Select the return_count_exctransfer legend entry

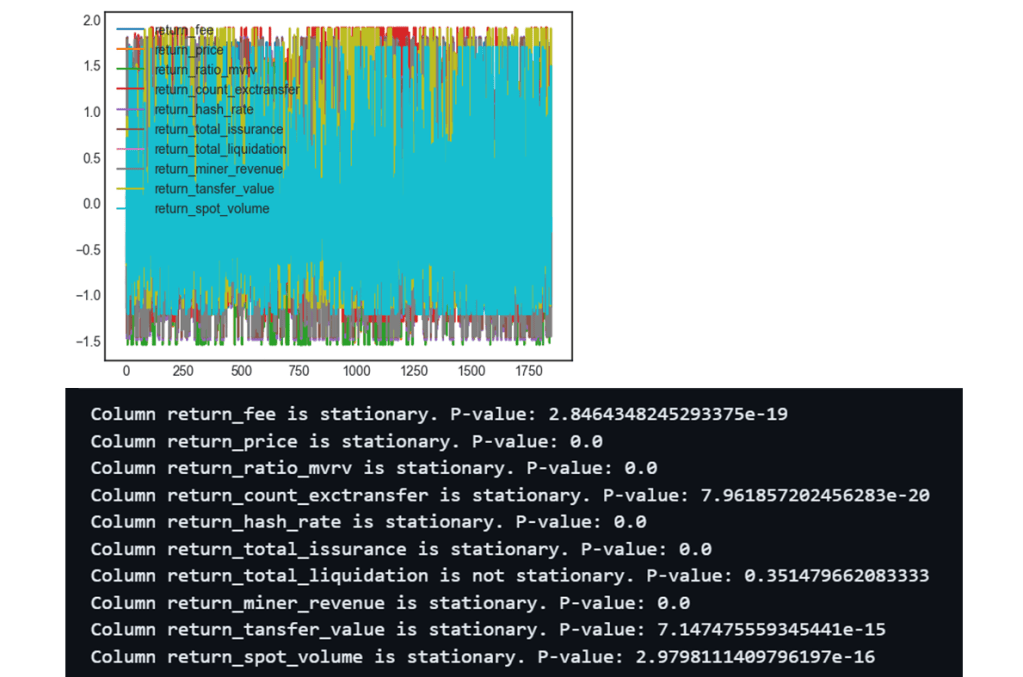(226, 90)
